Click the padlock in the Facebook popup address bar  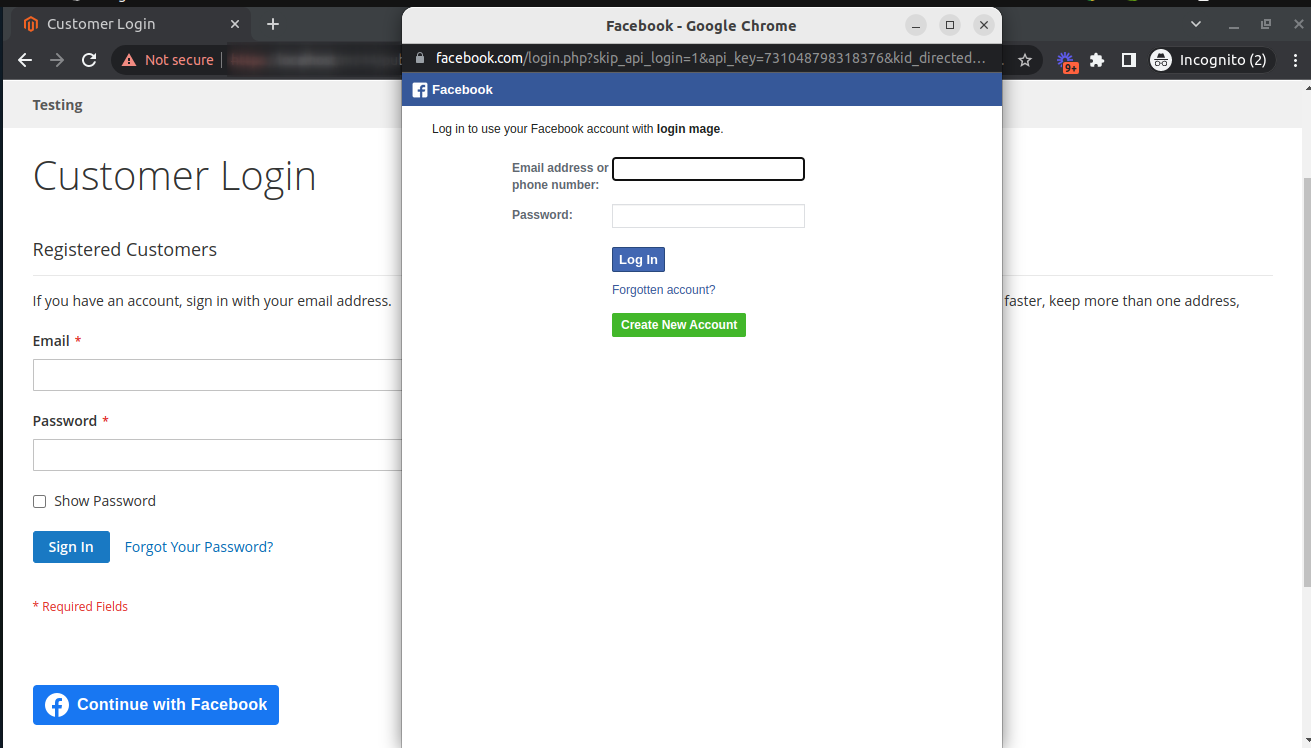tap(419, 57)
